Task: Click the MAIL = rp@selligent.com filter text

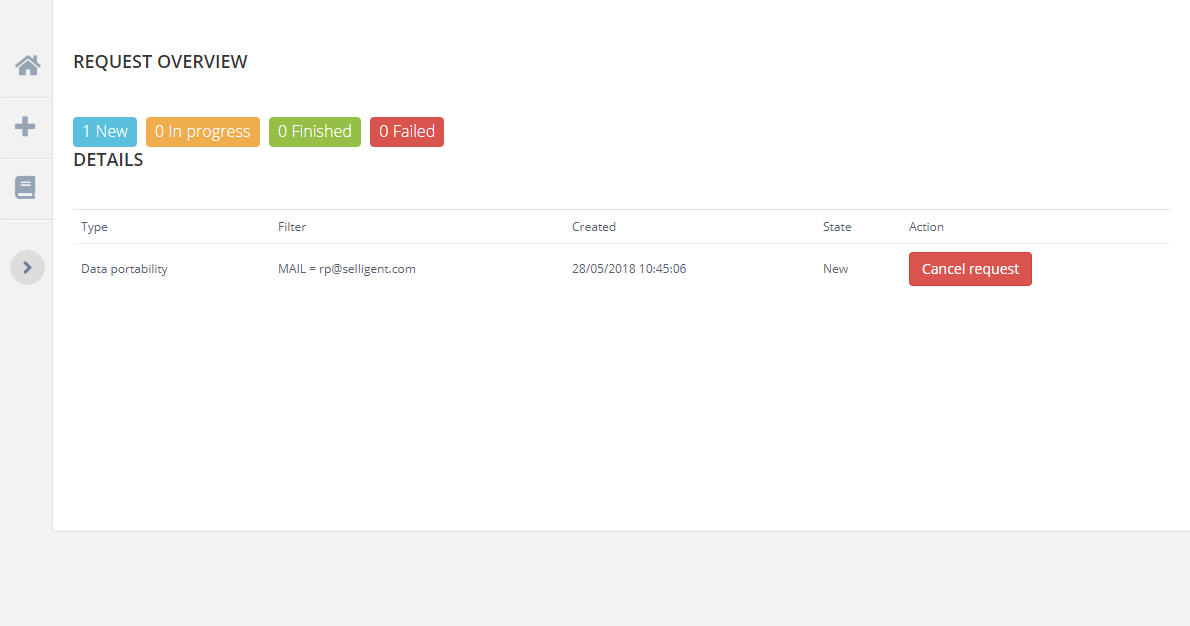Action: tap(346, 269)
